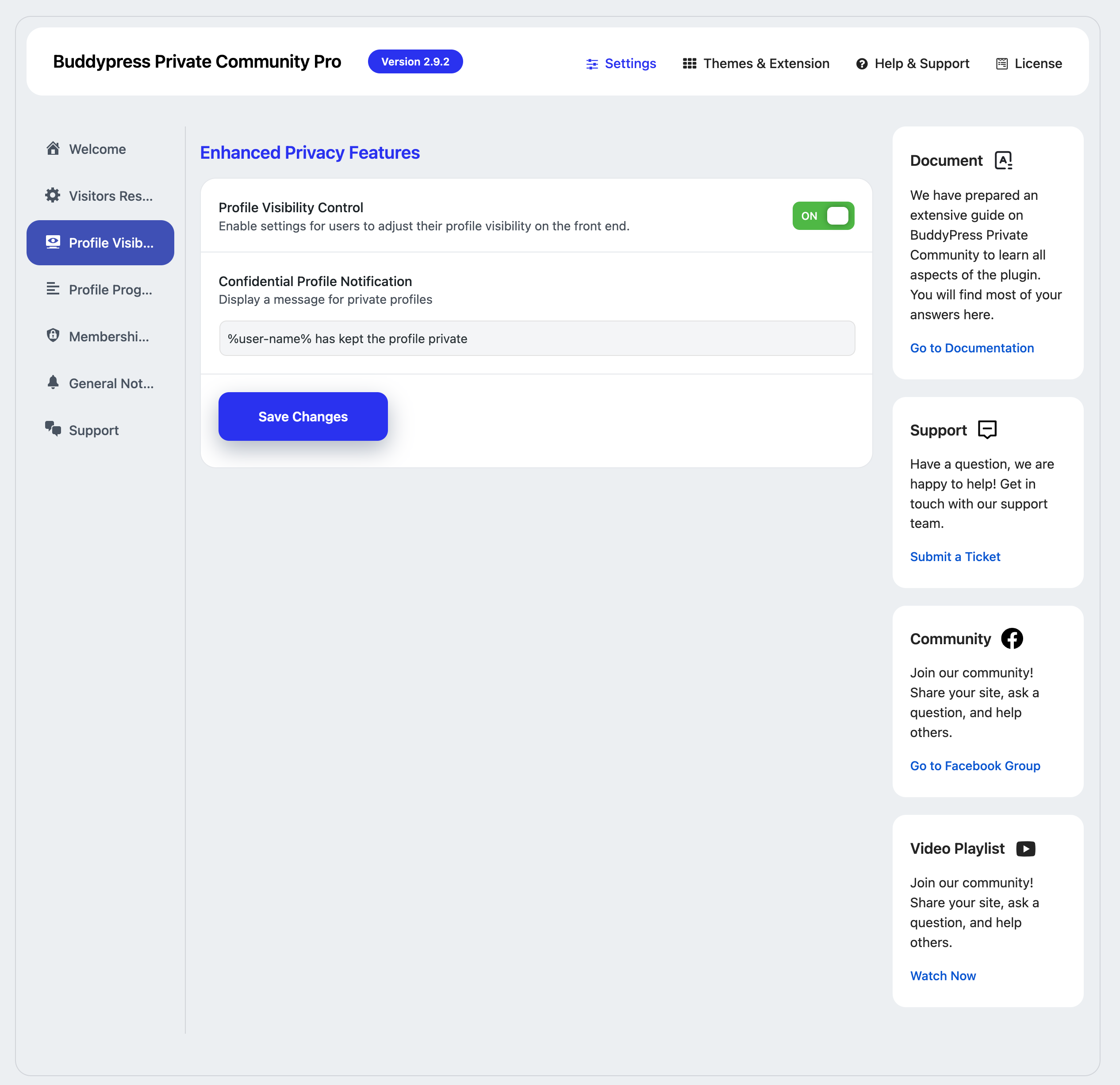Click the Version 2.9.2 badge
The width and height of the screenshot is (1120, 1085).
pyautogui.click(x=415, y=61)
